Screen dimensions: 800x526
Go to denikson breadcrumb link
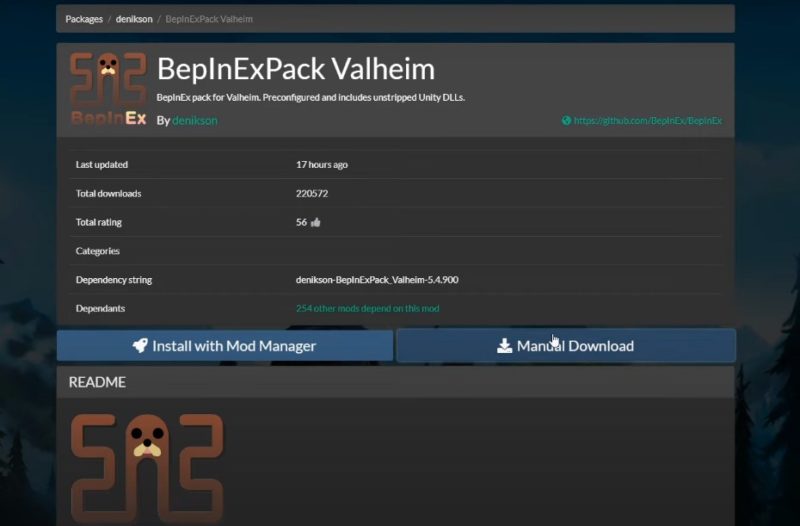tap(134, 19)
